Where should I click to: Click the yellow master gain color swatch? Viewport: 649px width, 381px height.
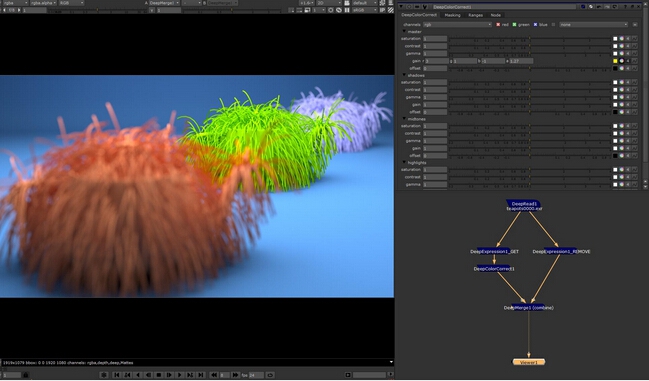pyautogui.click(x=615, y=61)
